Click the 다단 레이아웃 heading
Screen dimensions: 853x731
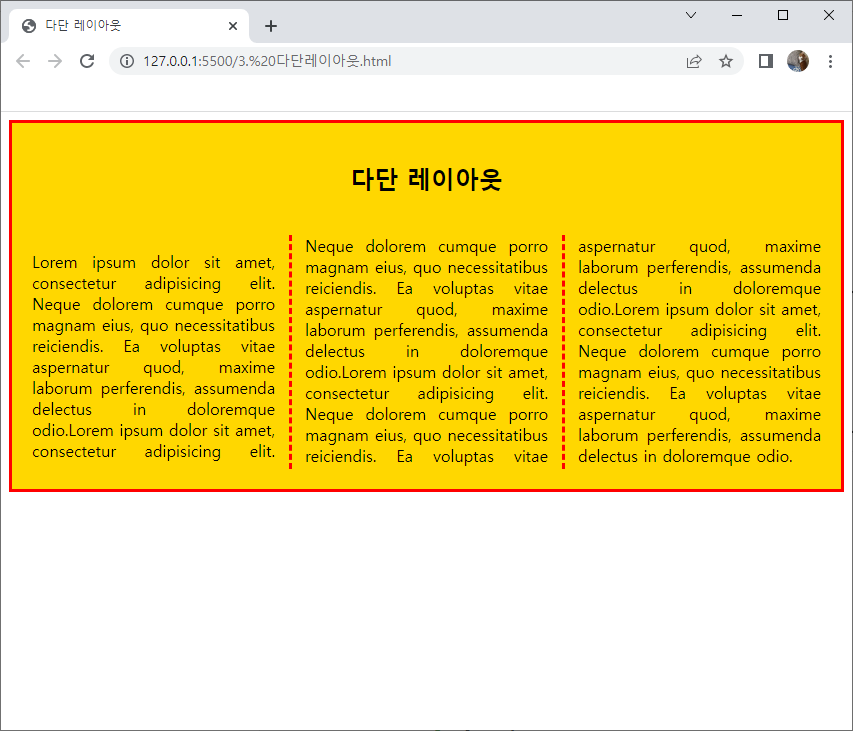coord(426,179)
